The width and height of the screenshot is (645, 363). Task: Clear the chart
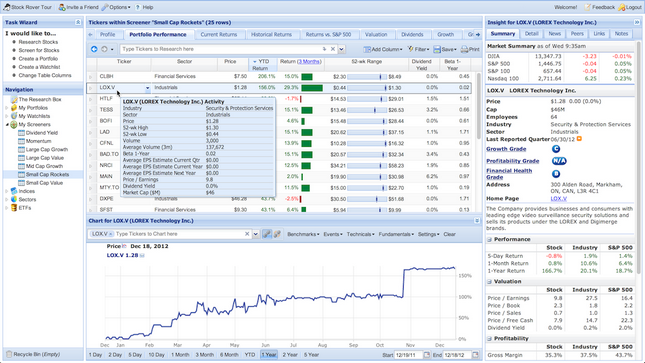point(449,234)
